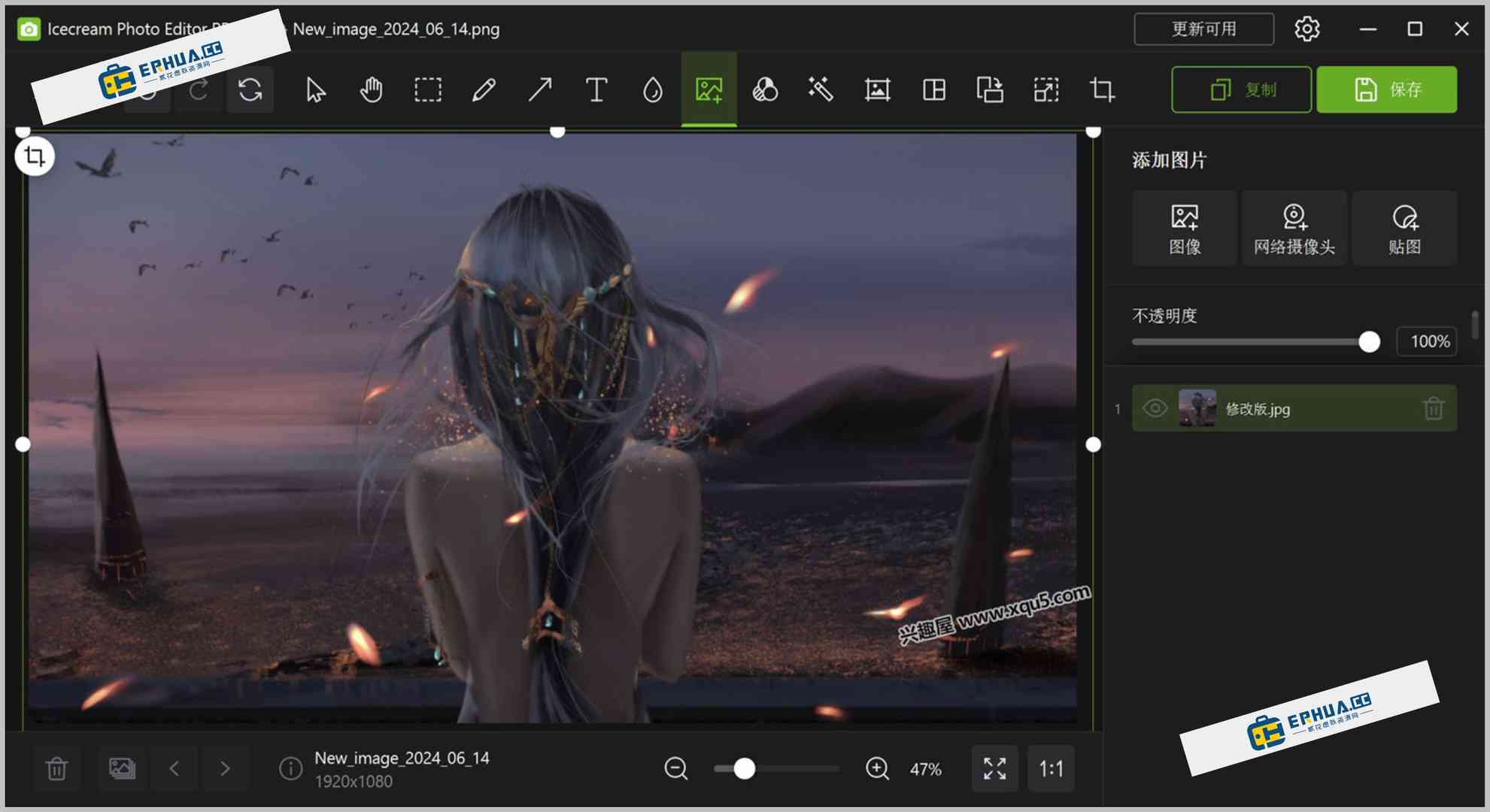Open the frame tool
This screenshot has width=1490, height=812.
coord(877,90)
